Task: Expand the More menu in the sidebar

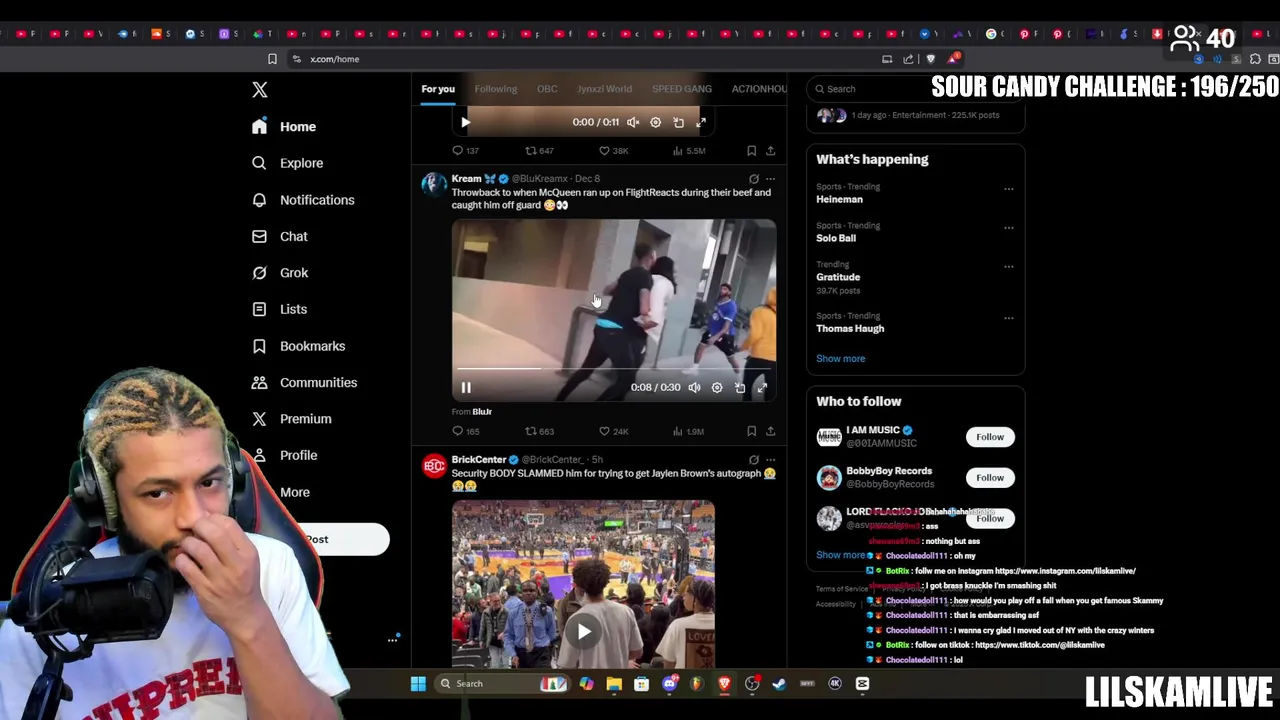Action: coord(294,492)
